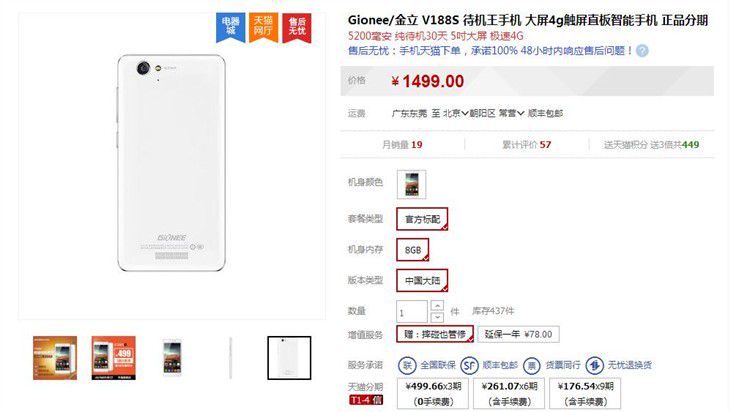Click the SF 顺丰包邮 service icon

(469, 365)
